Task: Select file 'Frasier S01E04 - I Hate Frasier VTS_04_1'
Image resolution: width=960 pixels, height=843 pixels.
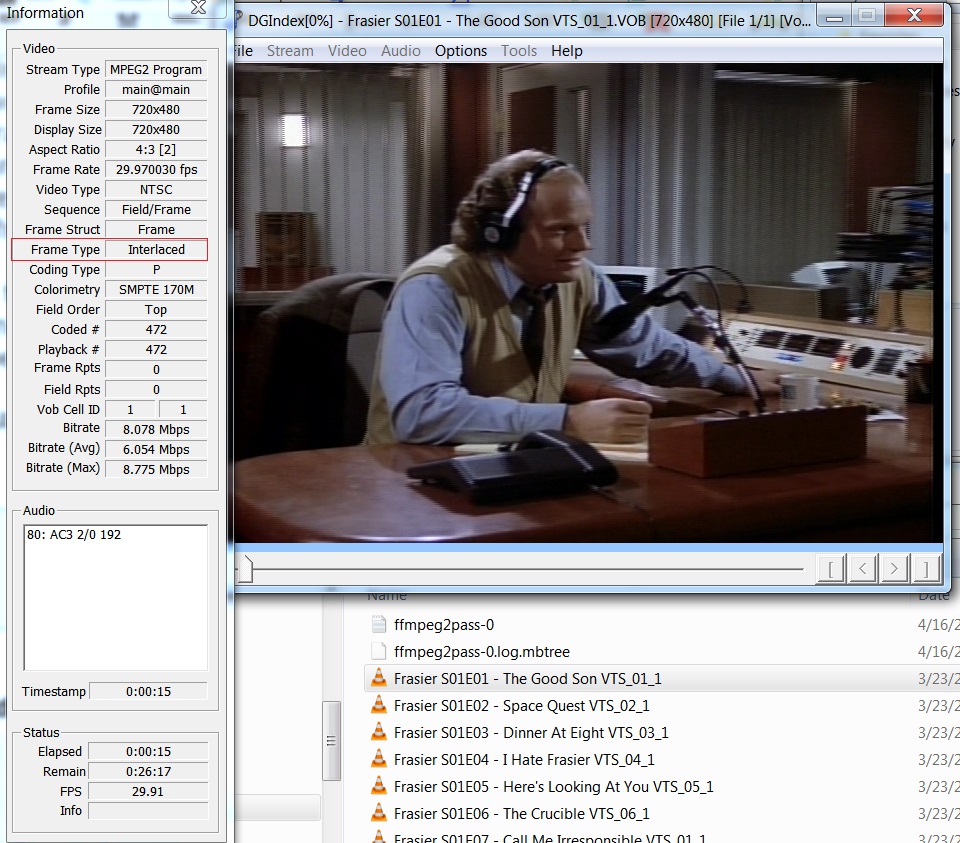Action: point(524,759)
